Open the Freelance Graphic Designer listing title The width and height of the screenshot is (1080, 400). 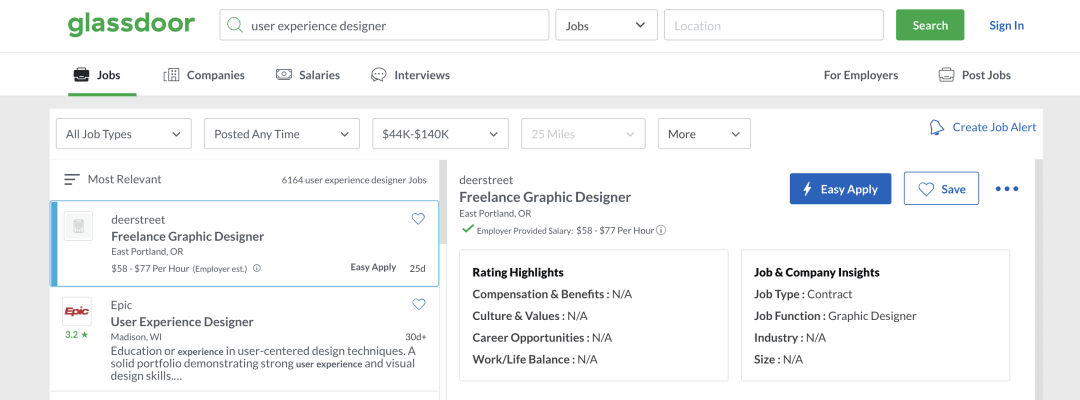tap(187, 236)
